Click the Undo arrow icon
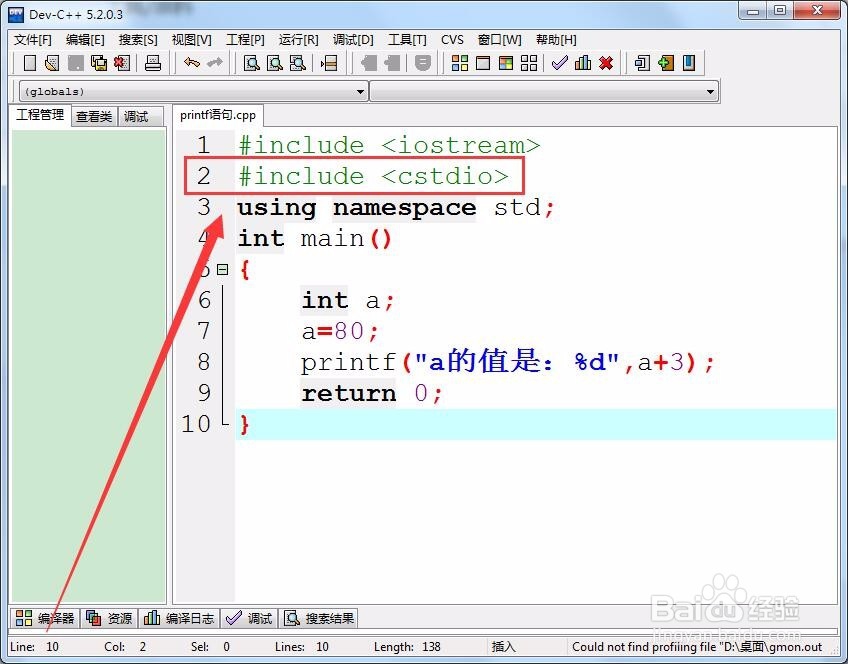This screenshot has width=848, height=664. point(191,63)
